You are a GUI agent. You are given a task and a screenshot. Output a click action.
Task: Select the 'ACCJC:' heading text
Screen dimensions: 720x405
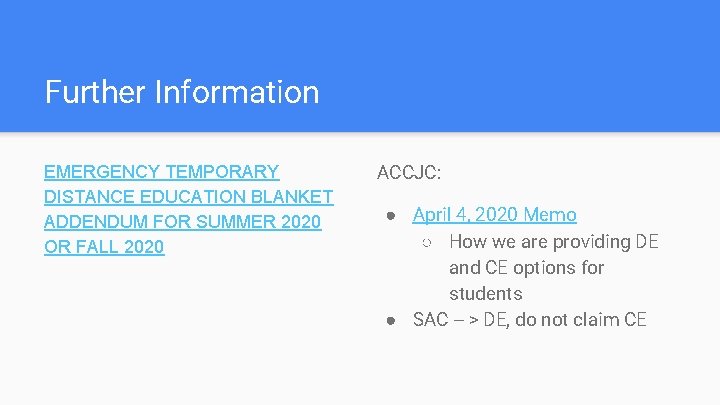tap(409, 173)
